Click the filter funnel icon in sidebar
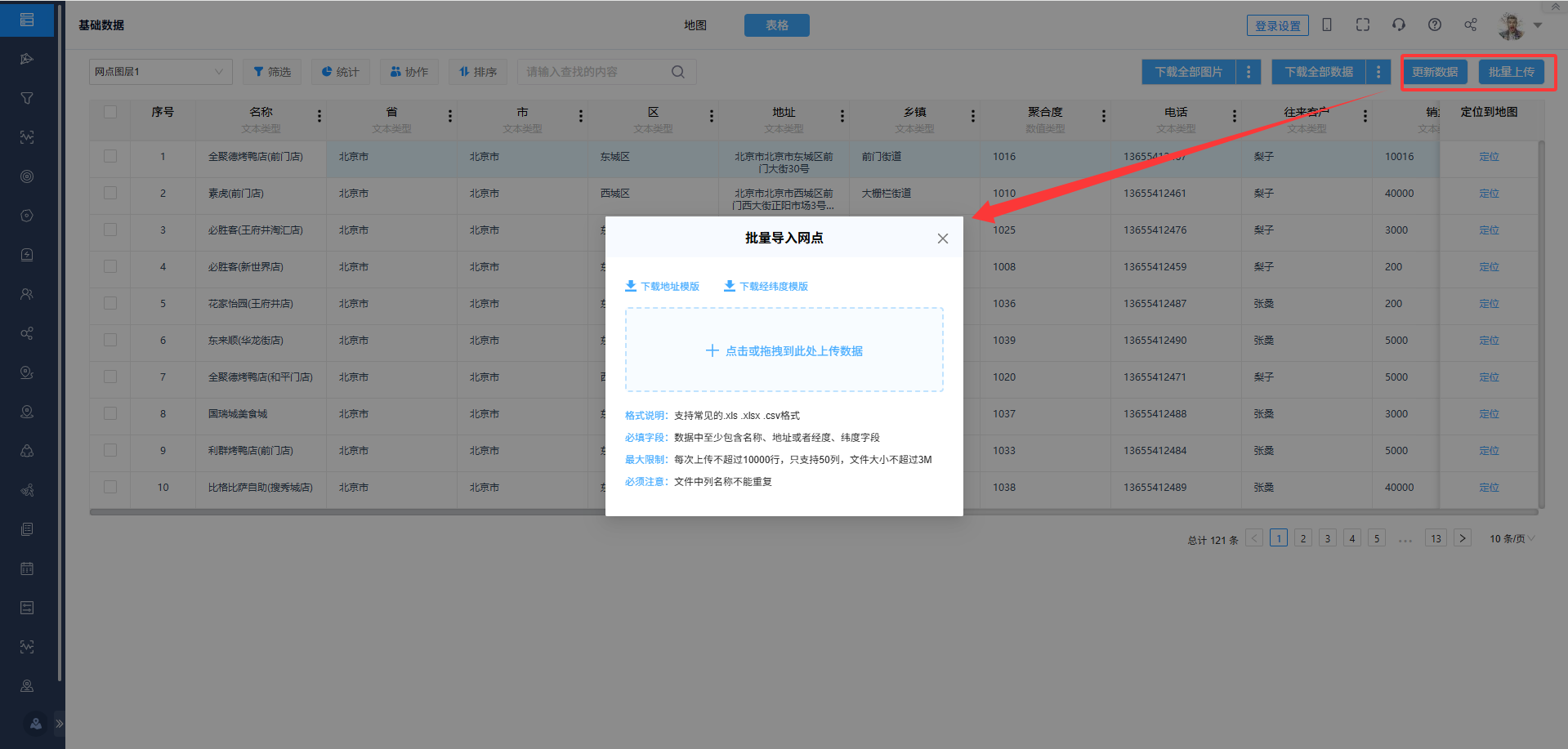This screenshot has width=1568, height=749. 27,98
